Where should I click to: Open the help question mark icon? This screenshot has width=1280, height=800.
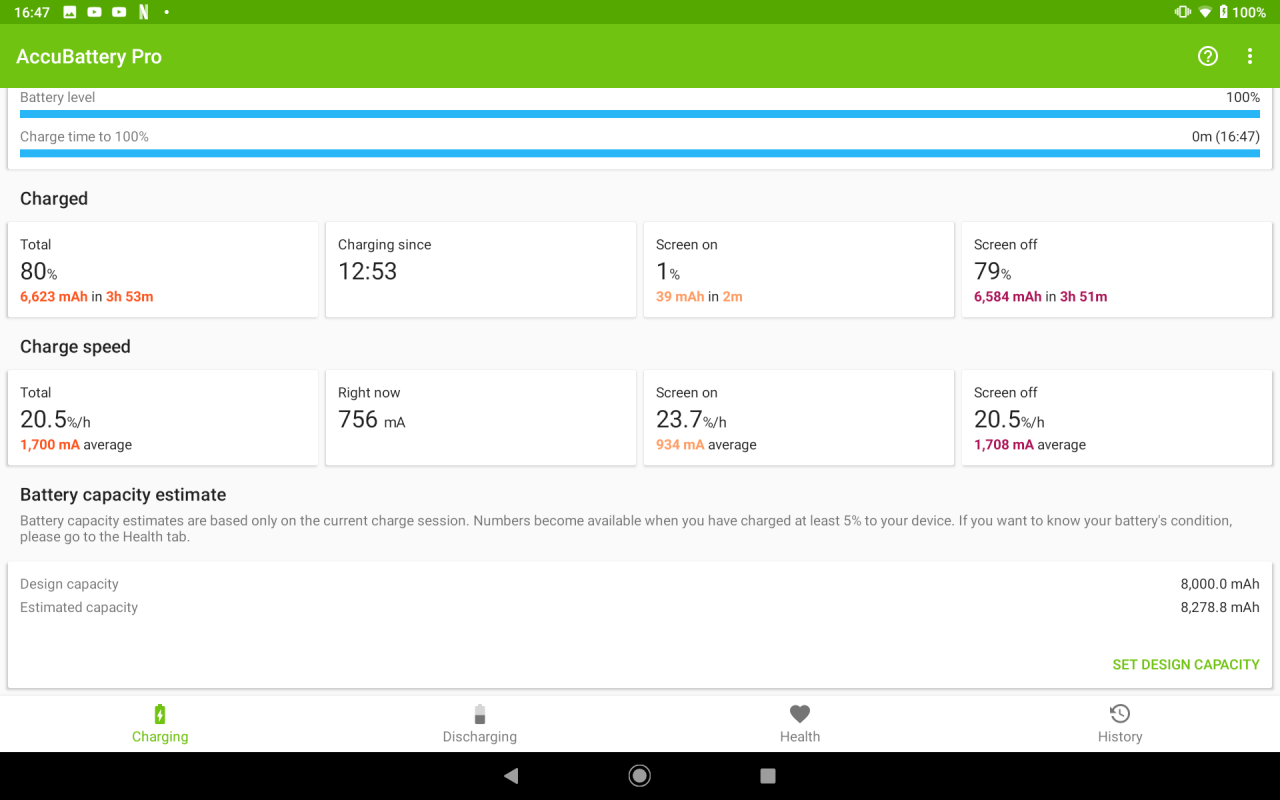tap(1208, 56)
